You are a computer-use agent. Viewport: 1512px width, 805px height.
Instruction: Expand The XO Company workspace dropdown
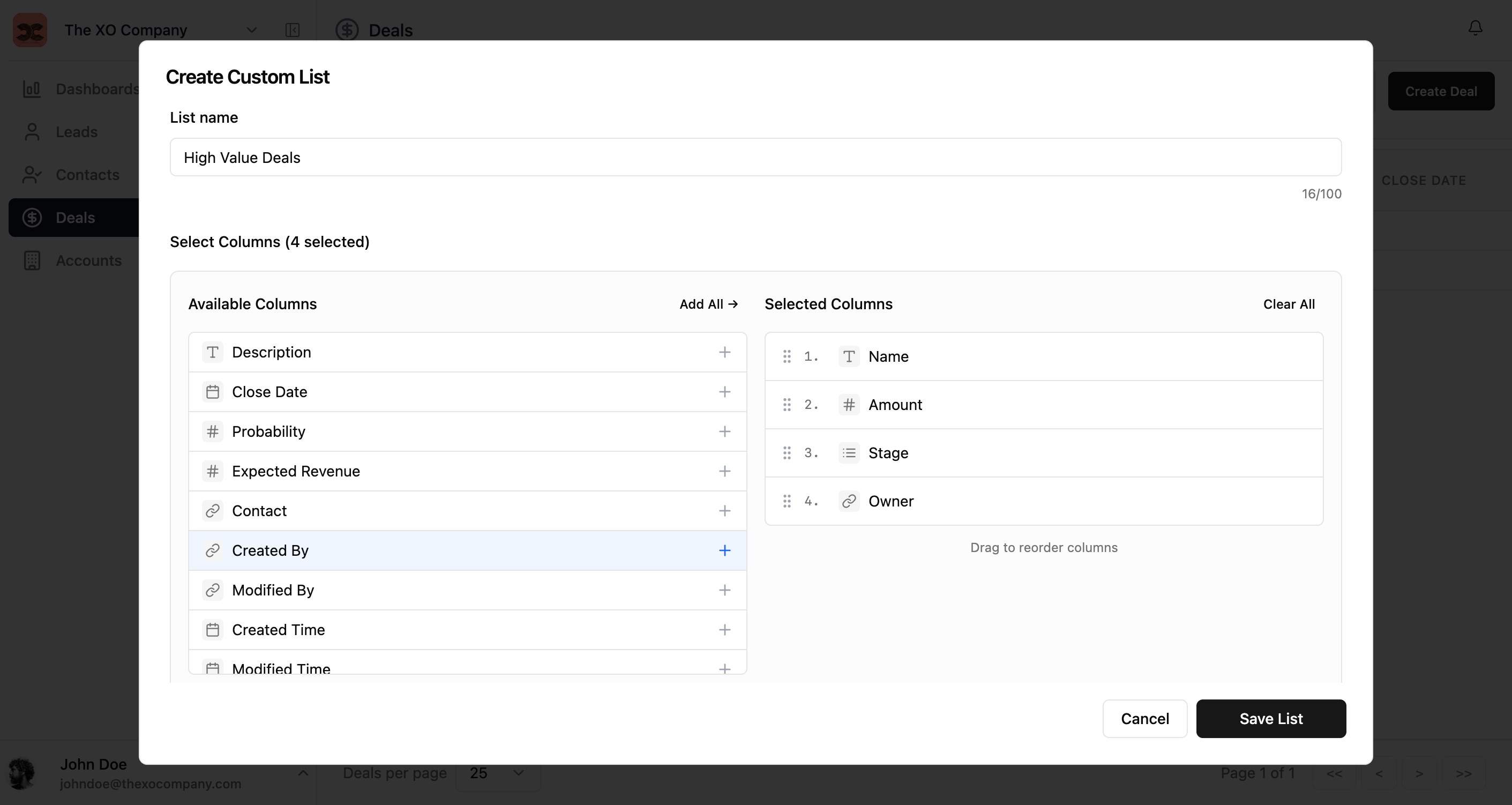[251, 30]
